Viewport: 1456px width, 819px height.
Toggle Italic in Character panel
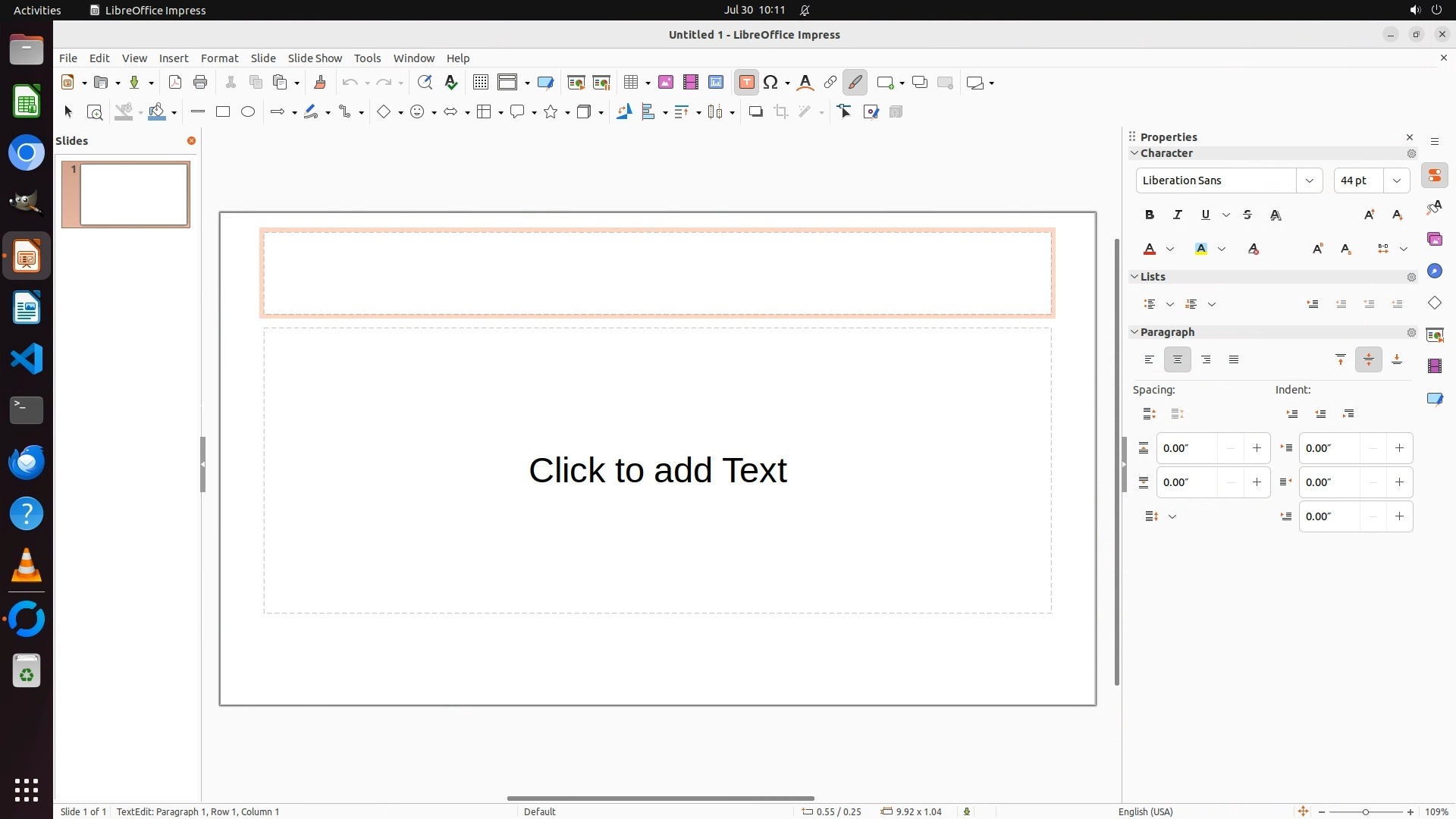point(1178,215)
